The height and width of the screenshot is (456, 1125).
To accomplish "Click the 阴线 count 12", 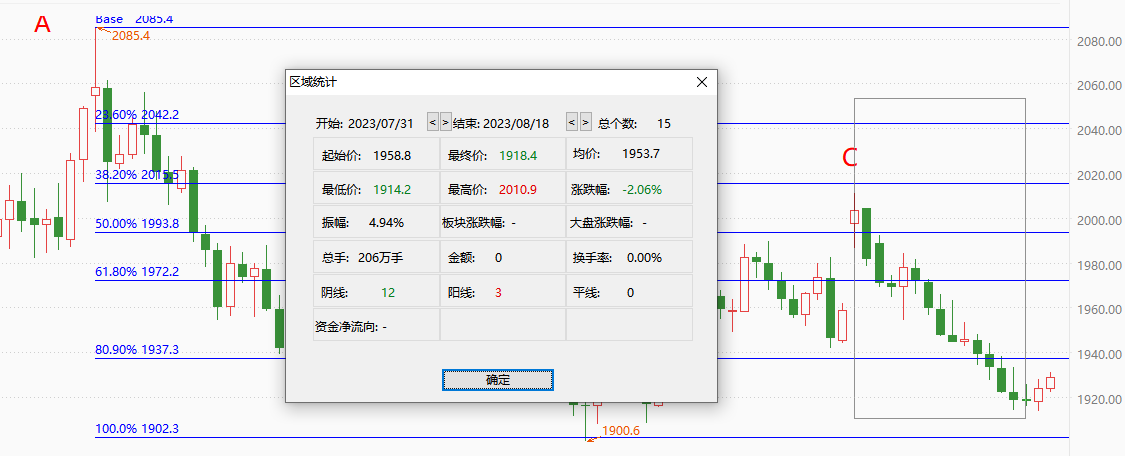I will [388, 293].
